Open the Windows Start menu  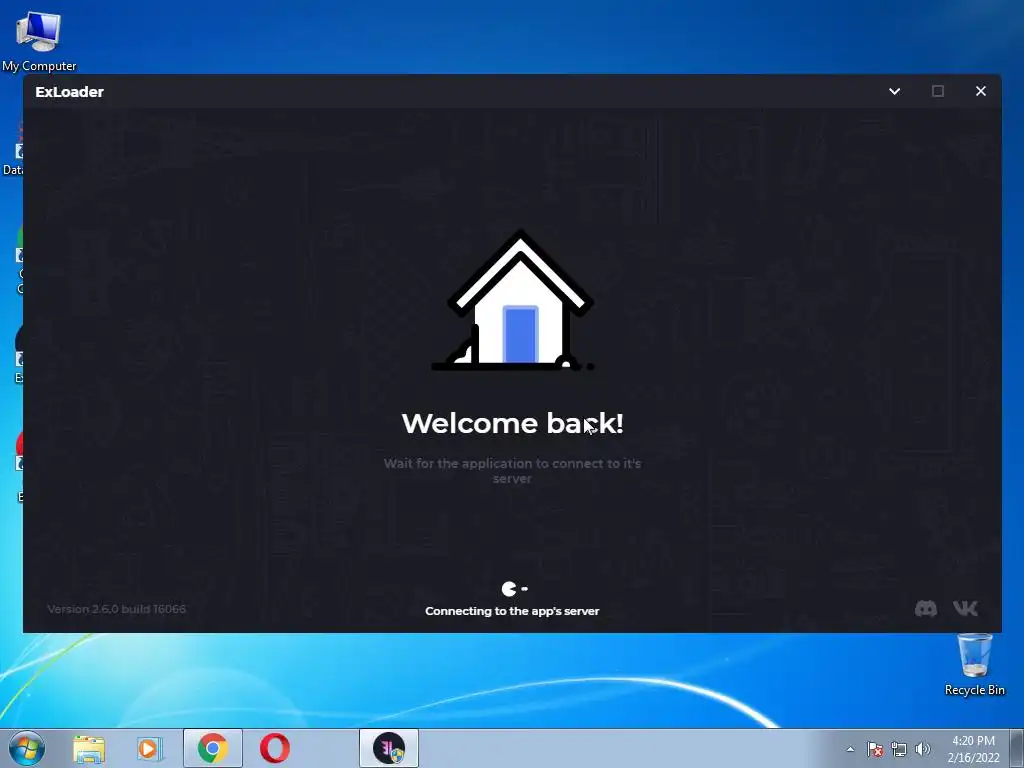point(27,748)
